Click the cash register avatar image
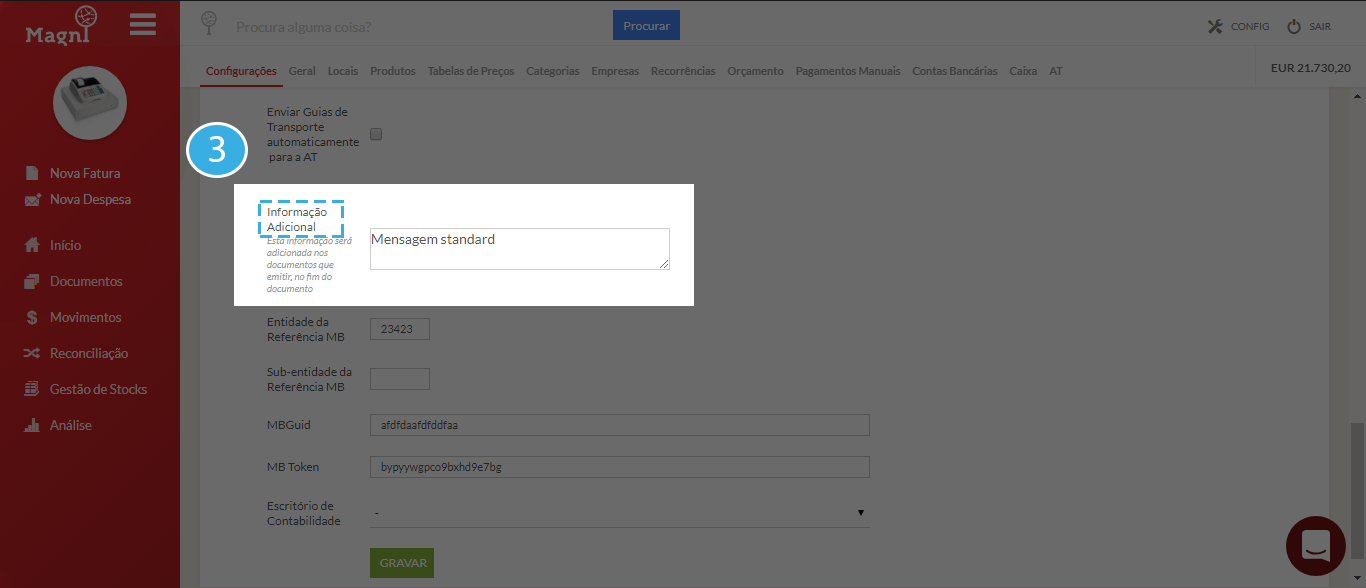This screenshot has height=588, width=1366. pyautogui.click(x=90, y=103)
